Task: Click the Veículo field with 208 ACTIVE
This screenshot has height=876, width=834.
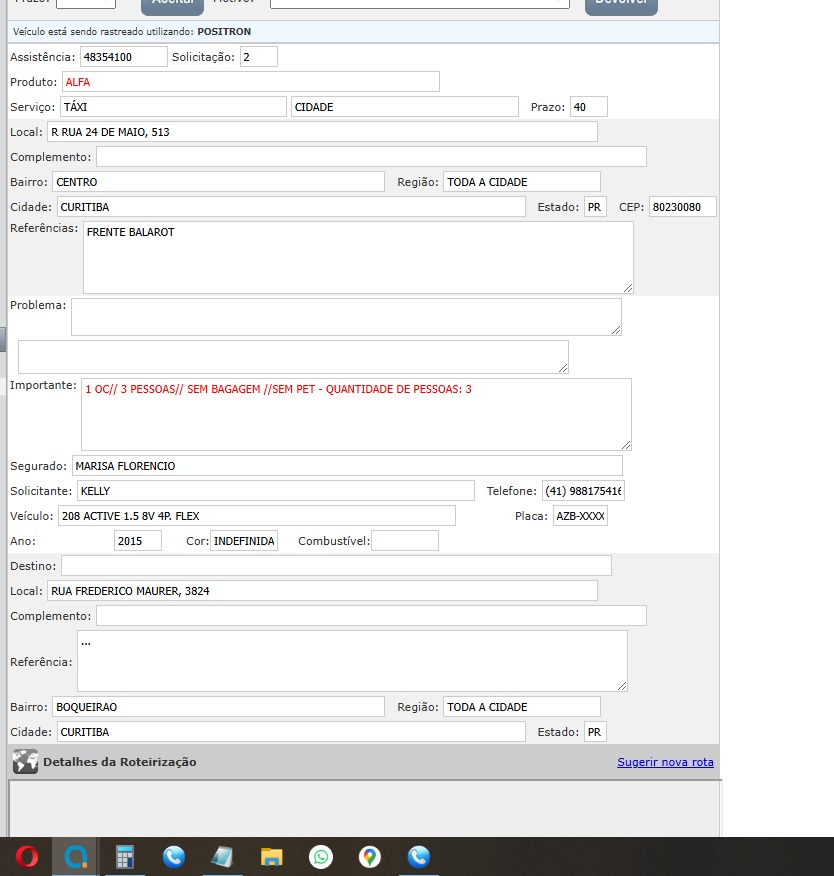Action: 256,516
